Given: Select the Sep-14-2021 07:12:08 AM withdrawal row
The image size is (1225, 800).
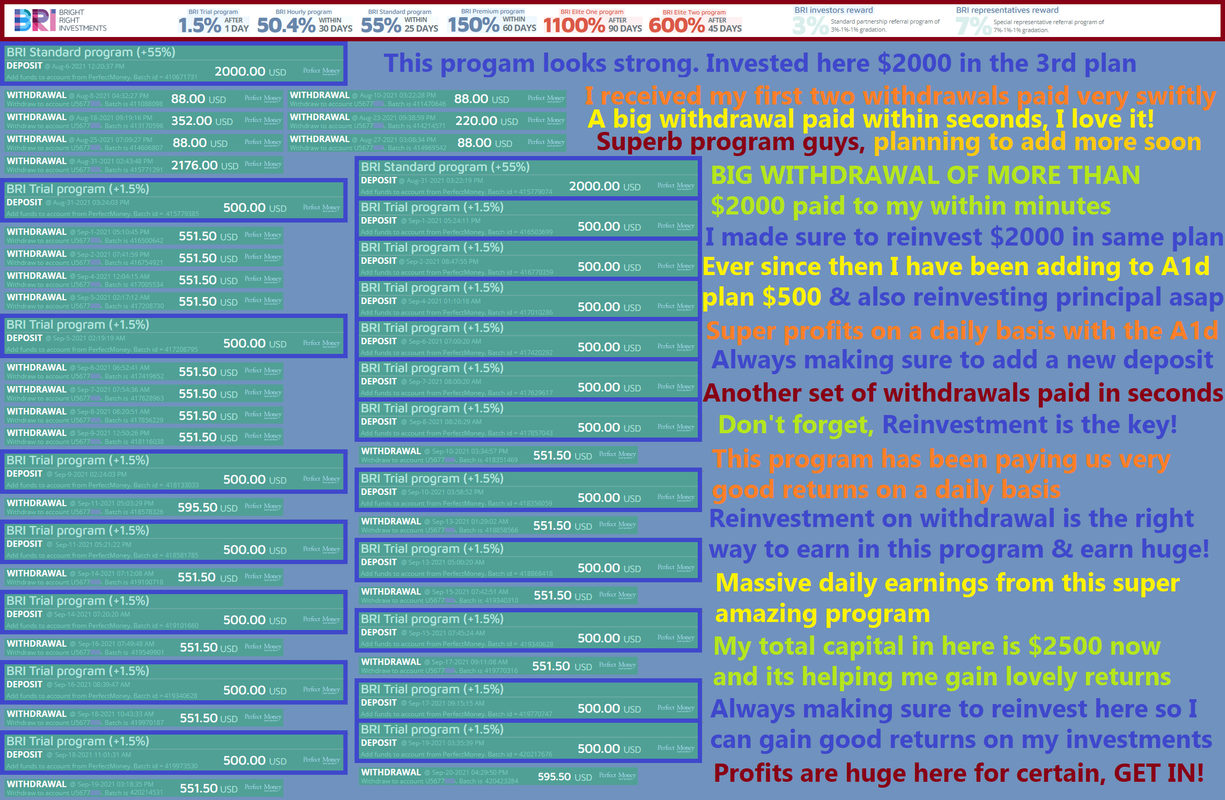Looking at the screenshot, I should (145, 577).
